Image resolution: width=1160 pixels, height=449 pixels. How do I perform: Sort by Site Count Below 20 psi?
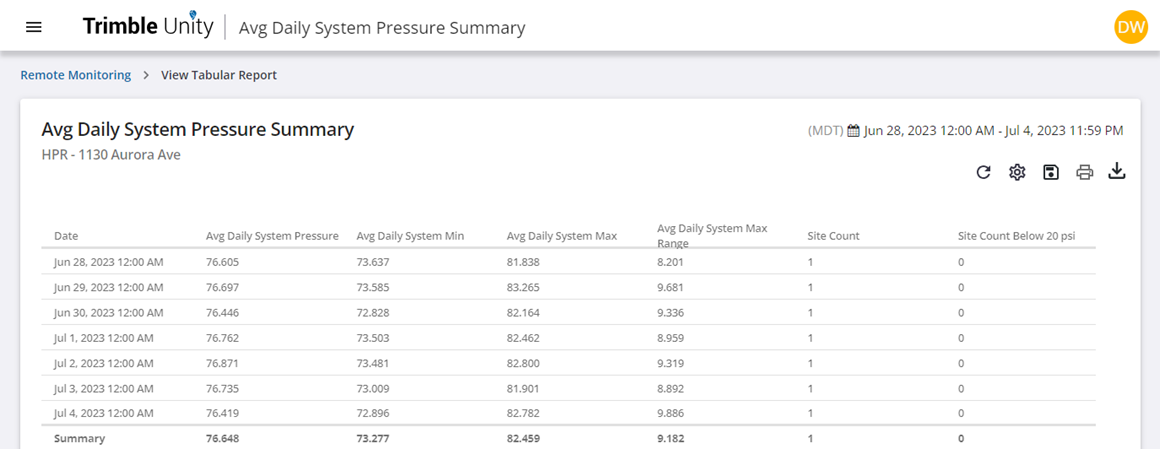1016,236
